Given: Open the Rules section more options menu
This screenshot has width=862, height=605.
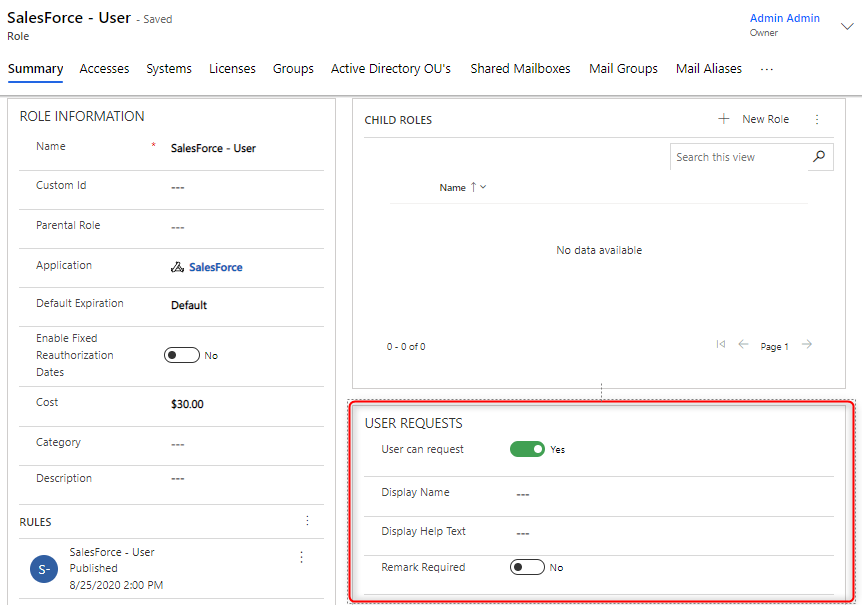Looking at the screenshot, I should click(307, 521).
